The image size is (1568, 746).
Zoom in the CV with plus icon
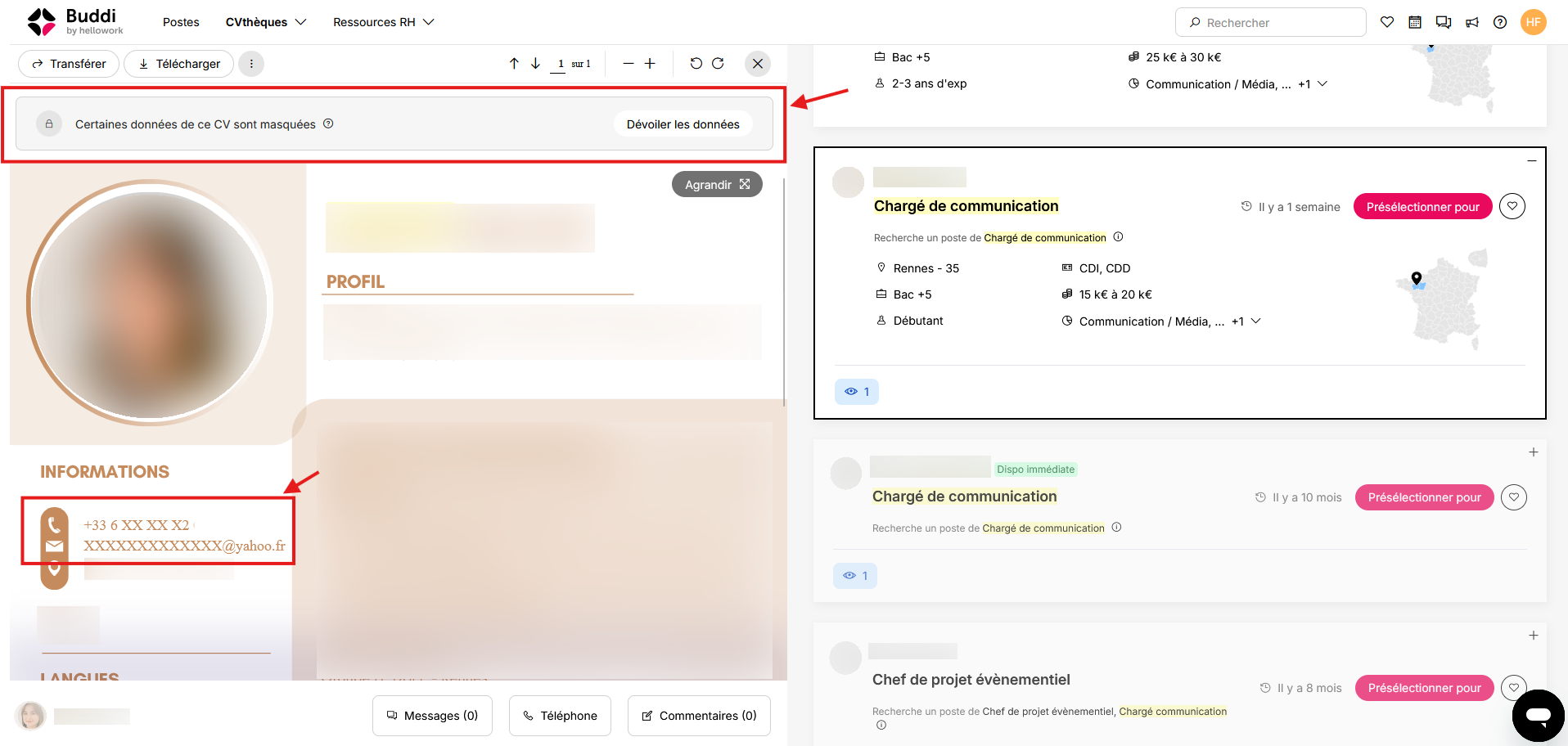650,63
